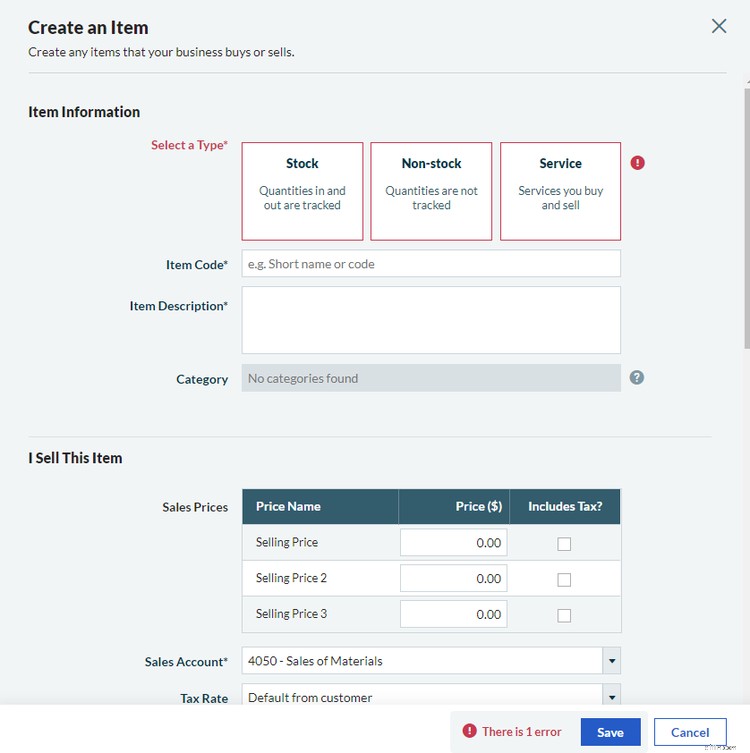Click the error icon in the footer
This screenshot has width=750, height=753.
tap(469, 732)
